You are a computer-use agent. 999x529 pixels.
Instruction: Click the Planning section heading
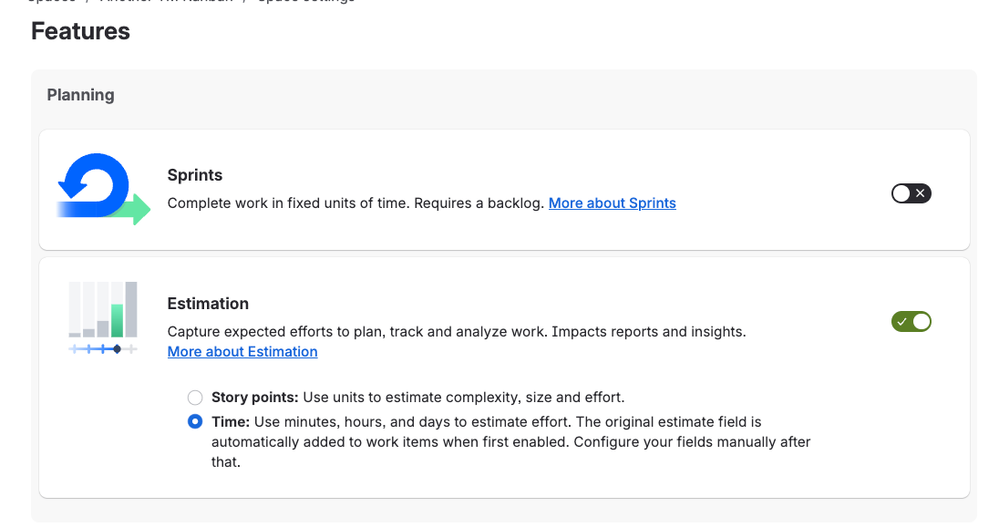[80, 95]
